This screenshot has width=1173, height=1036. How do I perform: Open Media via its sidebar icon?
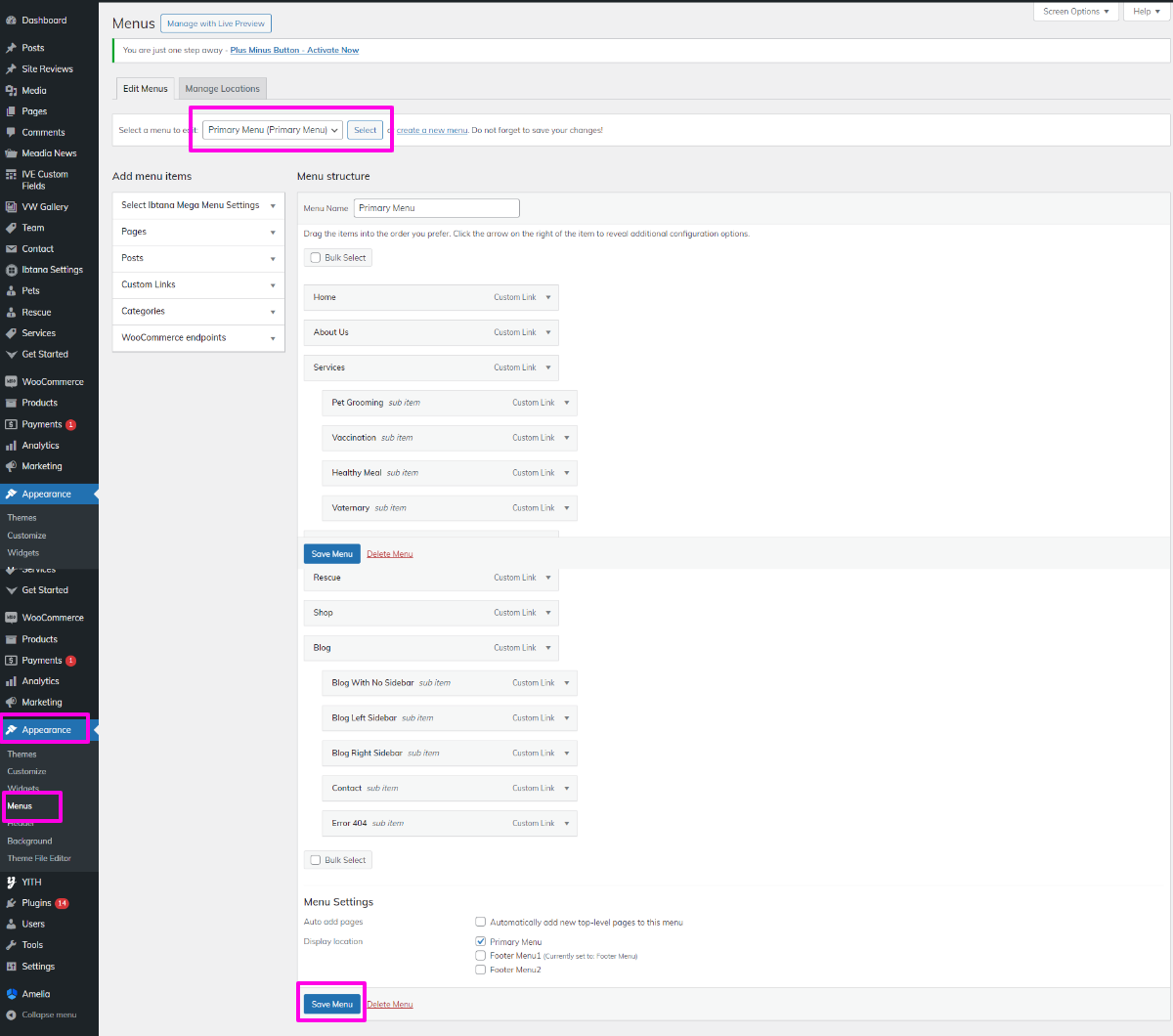[12, 91]
